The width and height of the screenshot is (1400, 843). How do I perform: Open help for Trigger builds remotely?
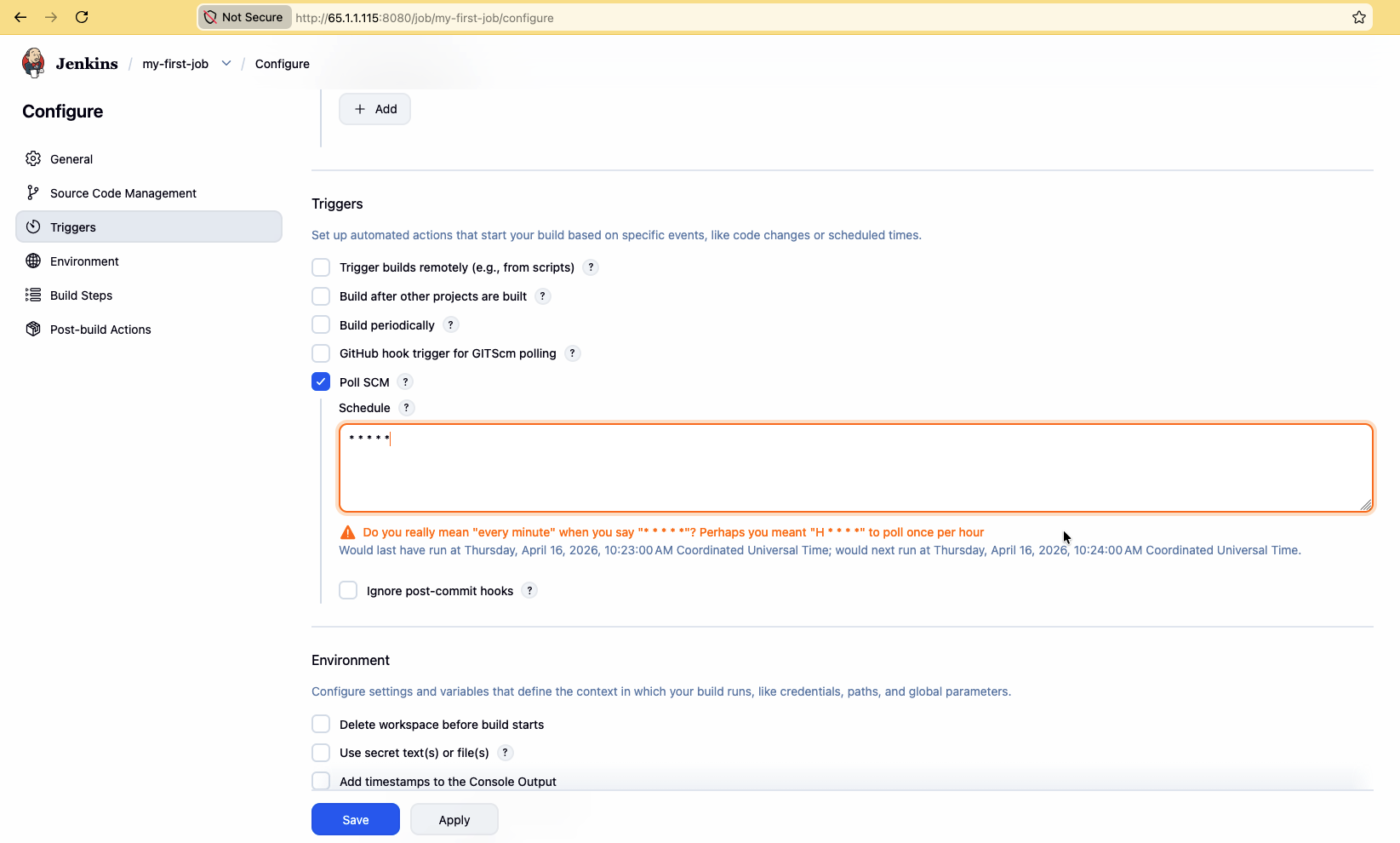pyautogui.click(x=591, y=267)
